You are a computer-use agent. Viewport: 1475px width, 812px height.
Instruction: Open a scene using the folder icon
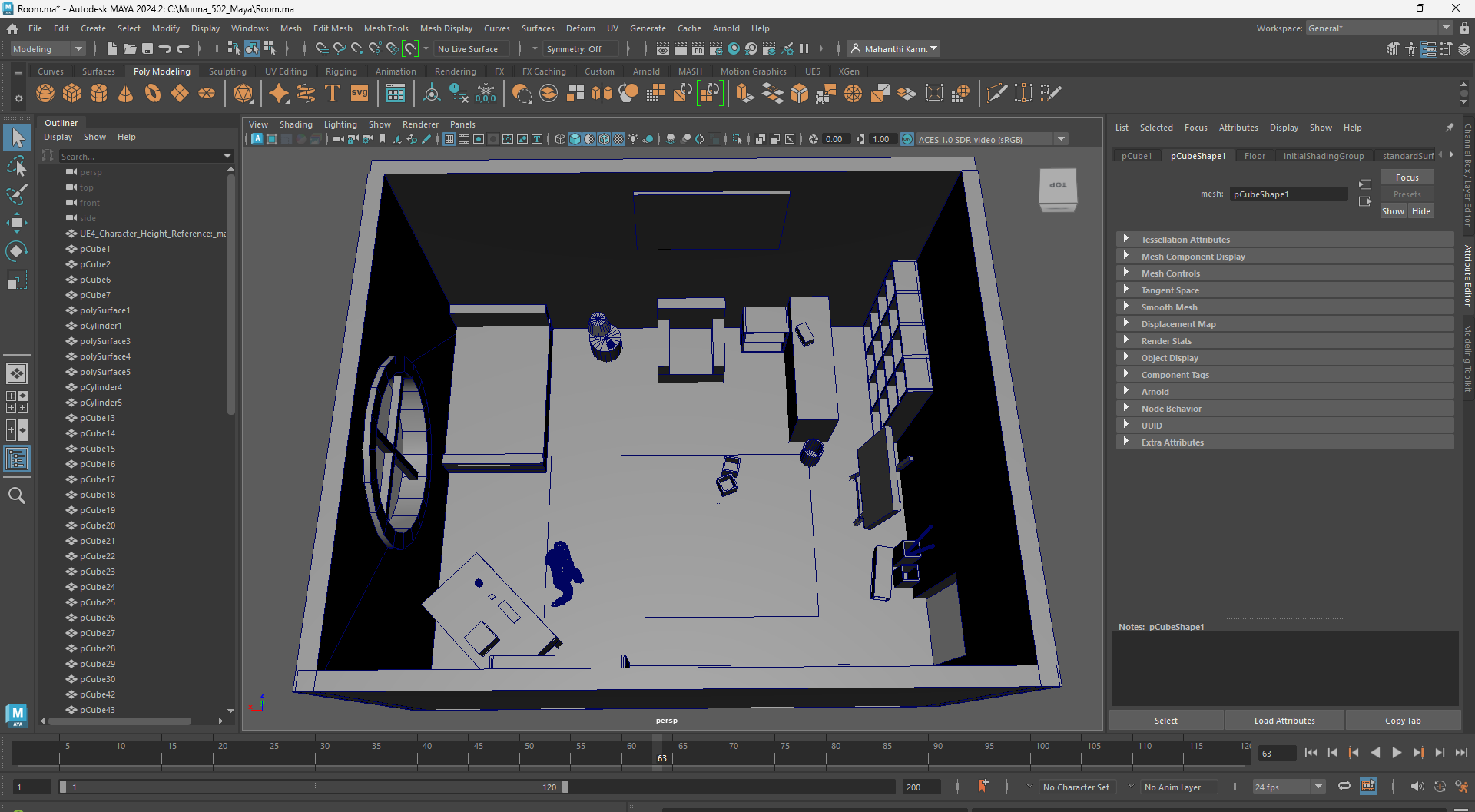coord(130,49)
